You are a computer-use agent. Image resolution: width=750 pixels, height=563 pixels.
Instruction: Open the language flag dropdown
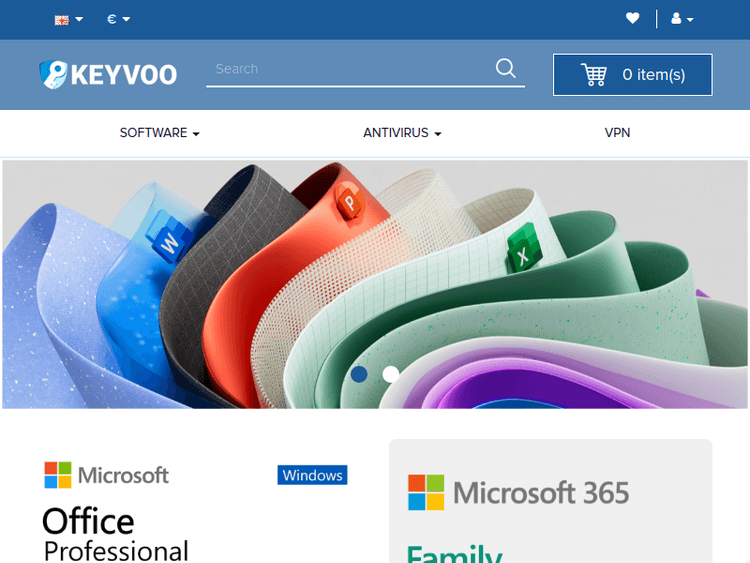[x=68, y=20]
